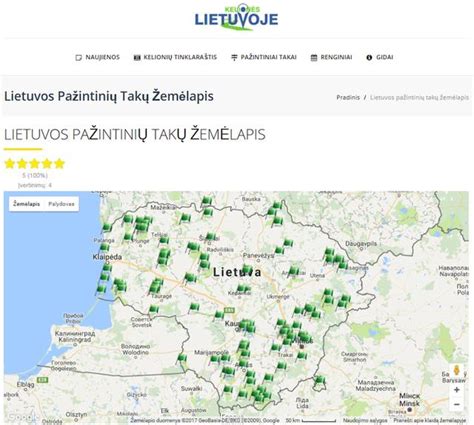This screenshot has height=425, width=474.
Task: Click the Keliones Lietuvoje logo
Action: click(x=236, y=18)
